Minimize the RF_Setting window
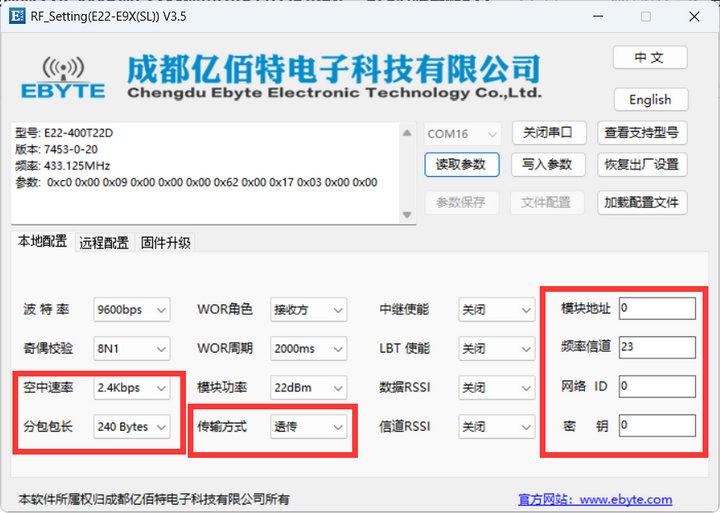This screenshot has width=720, height=513. point(598,17)
